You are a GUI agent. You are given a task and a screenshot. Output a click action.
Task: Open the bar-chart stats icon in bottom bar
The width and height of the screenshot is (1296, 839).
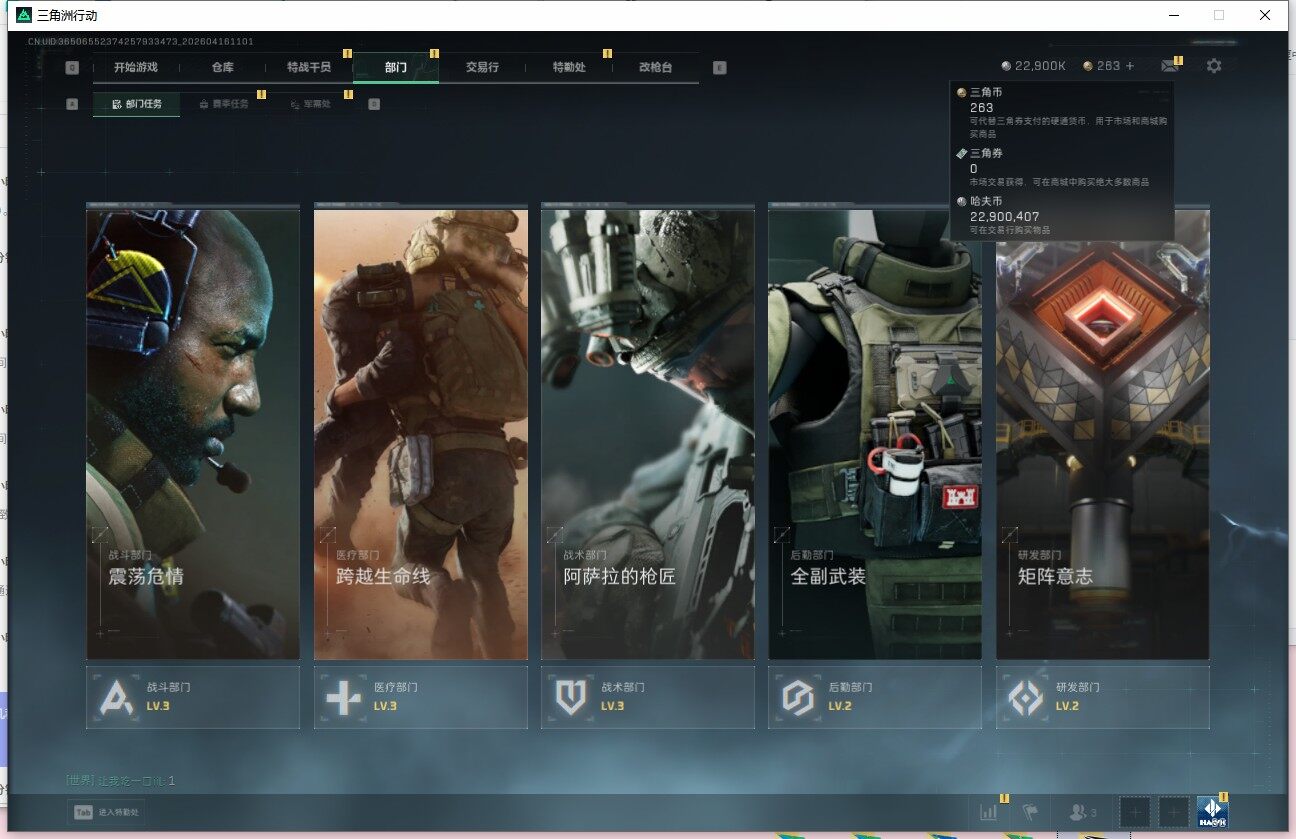click(988, 812)
